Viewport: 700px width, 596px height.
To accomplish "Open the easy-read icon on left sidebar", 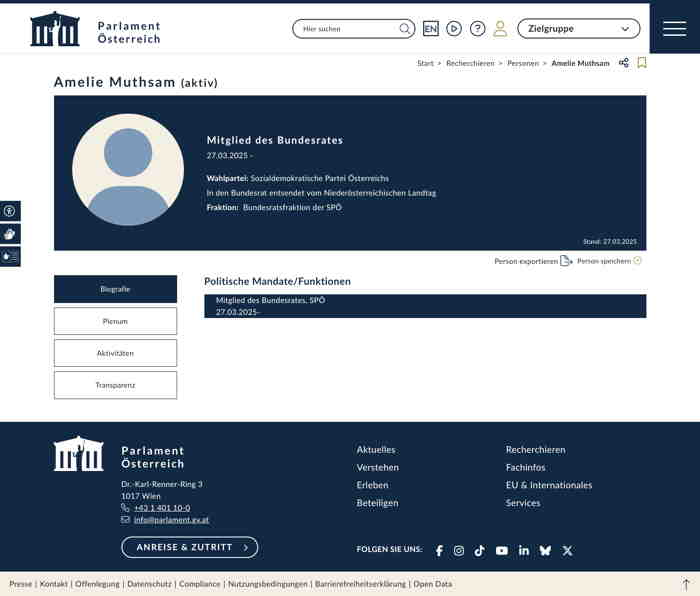I will pos(10,256).
